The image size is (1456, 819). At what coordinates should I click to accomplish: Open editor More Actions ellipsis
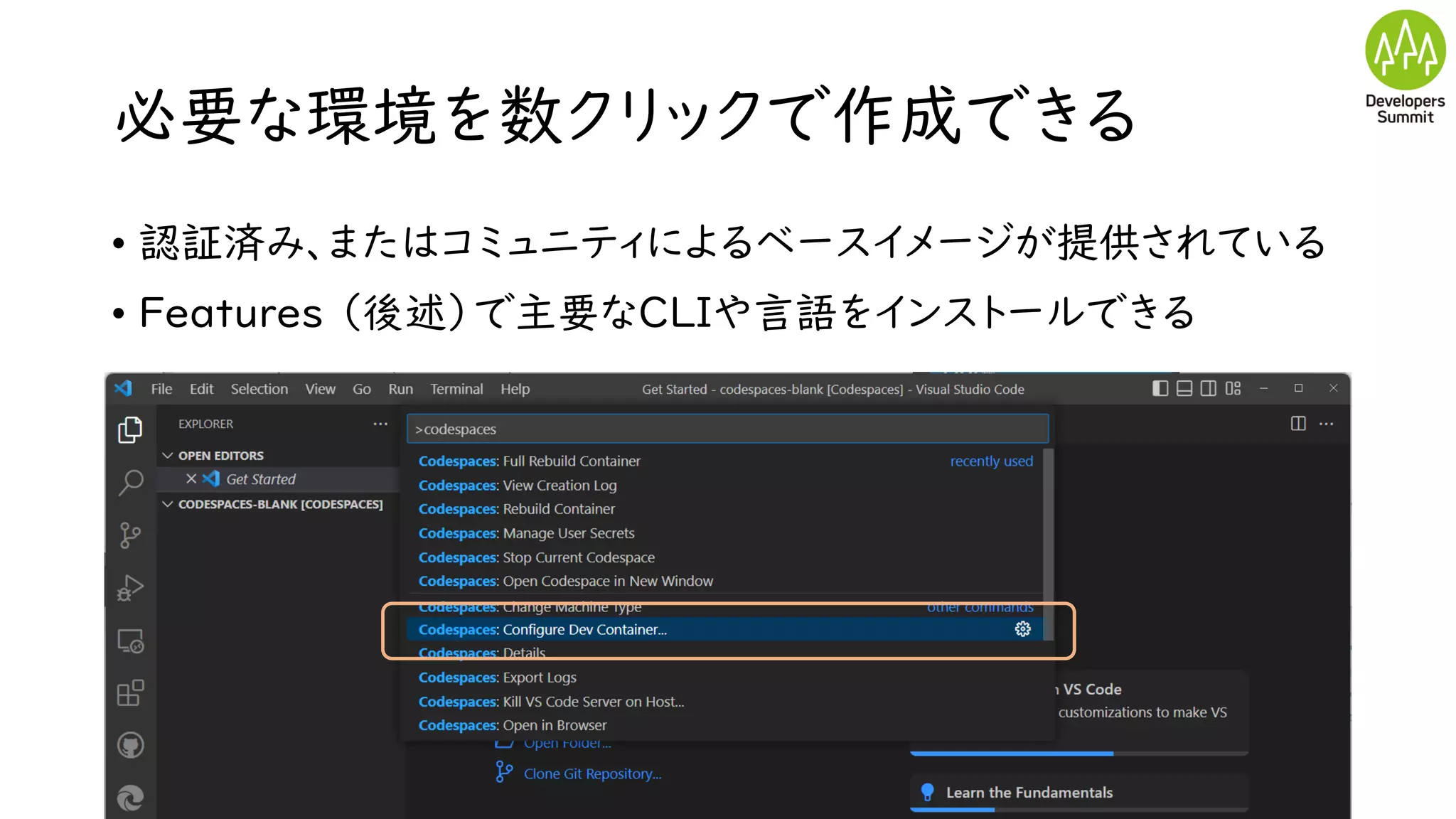[x=1327, y=424]
